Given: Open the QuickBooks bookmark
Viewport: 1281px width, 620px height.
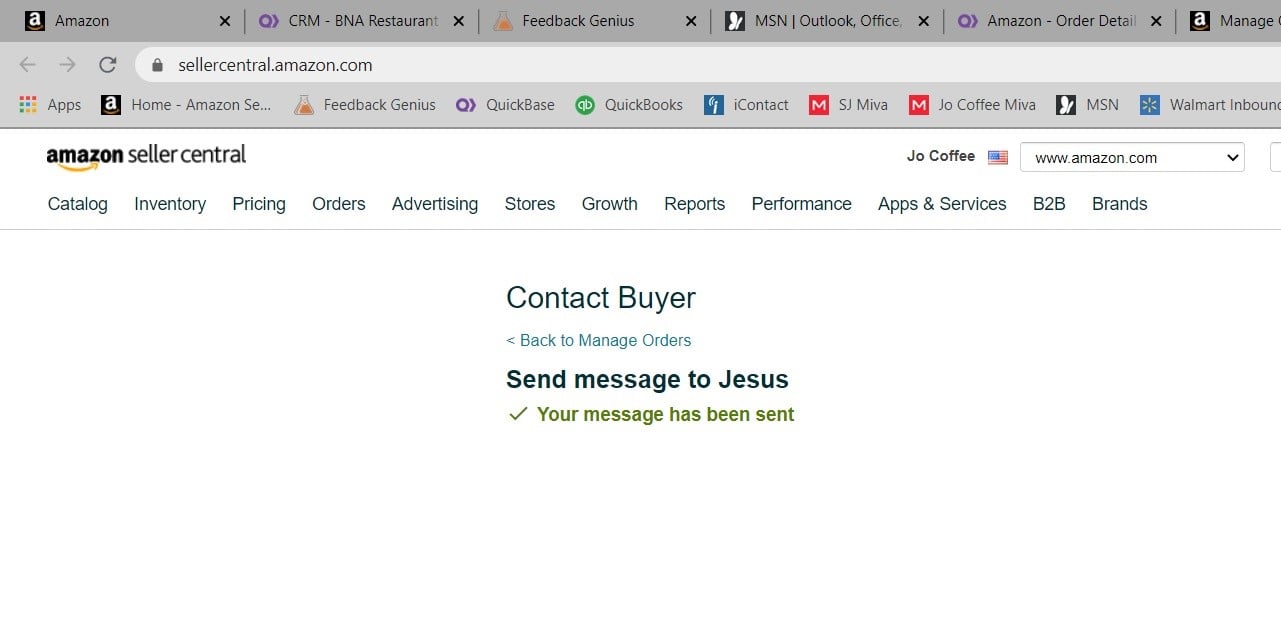Looking at the screenshot, I should click(x=629, y=105).
